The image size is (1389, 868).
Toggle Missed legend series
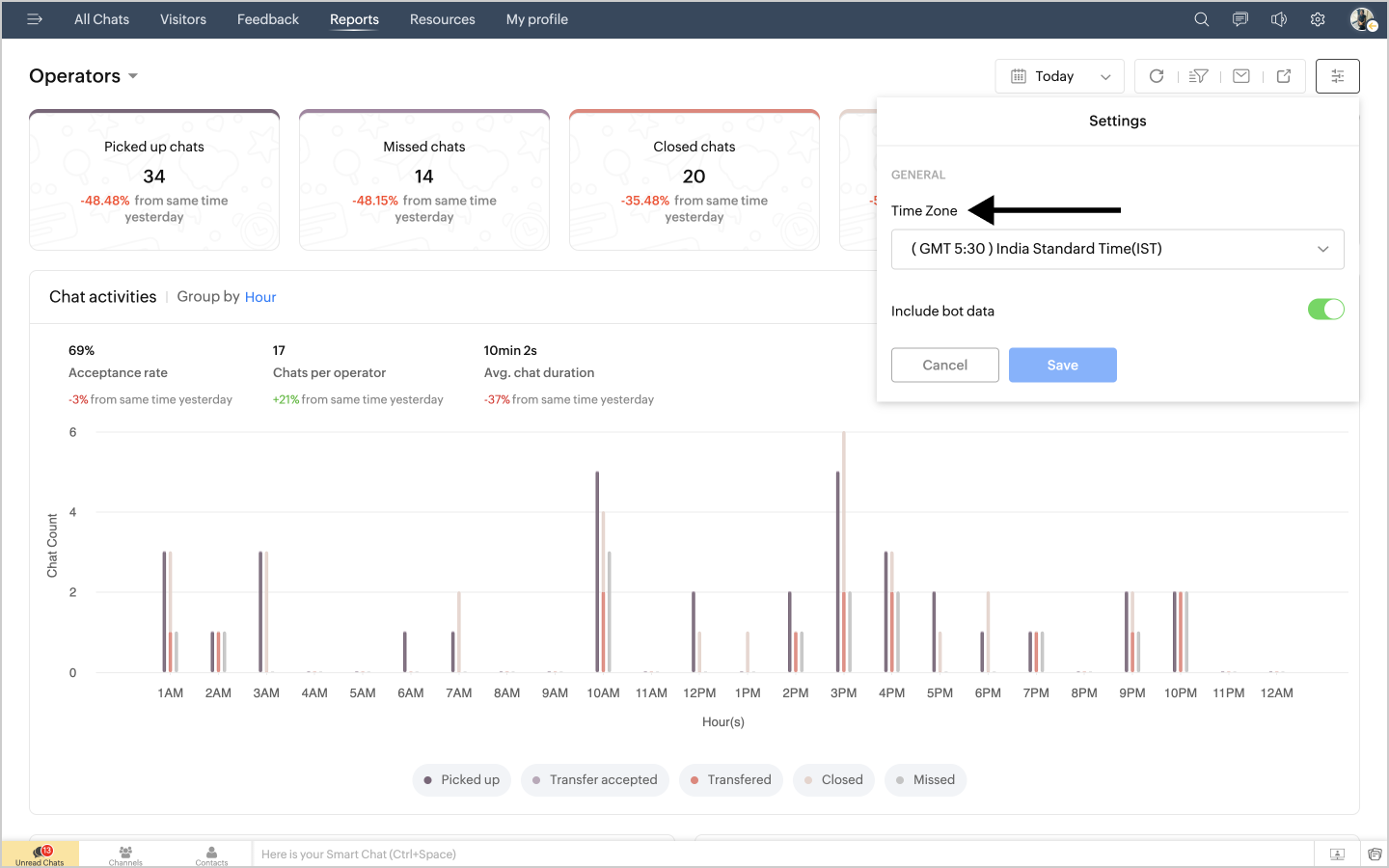pyautogui.click(x=925, y=780)
